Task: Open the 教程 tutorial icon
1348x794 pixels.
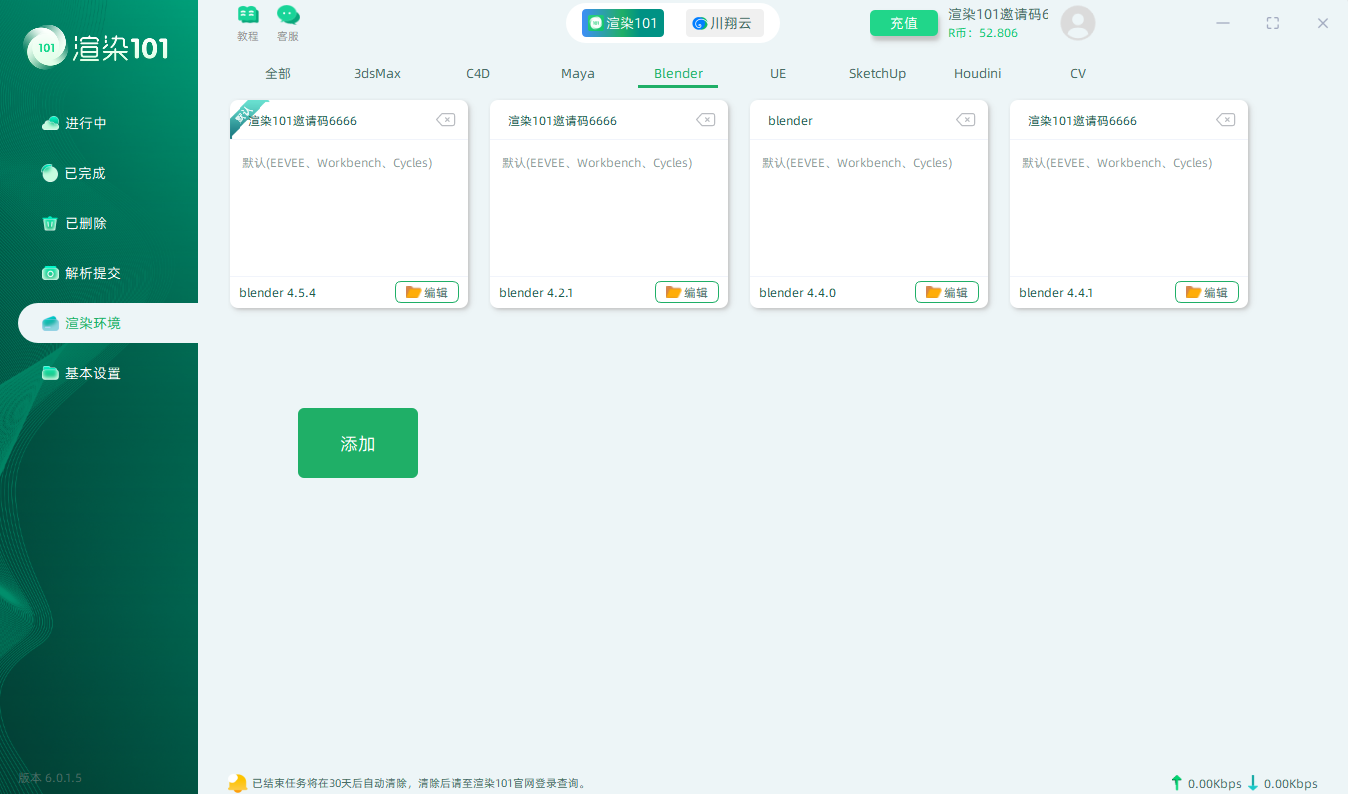Action: coord(248,23)
